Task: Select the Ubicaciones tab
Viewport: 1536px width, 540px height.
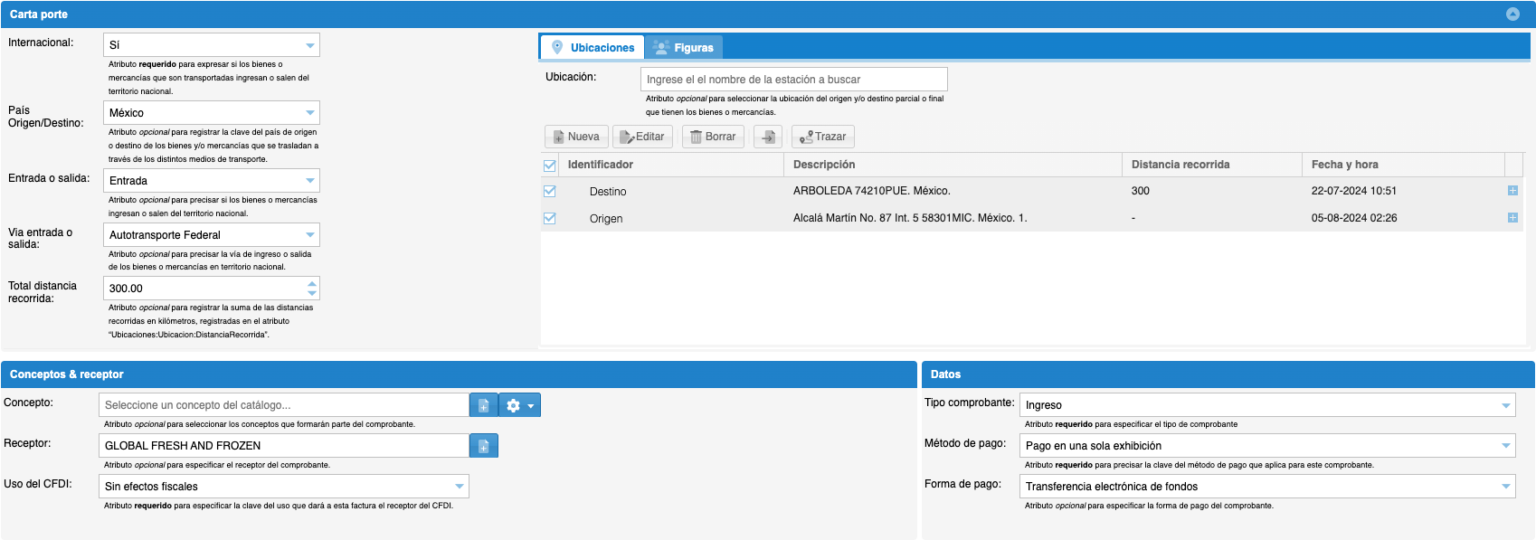Action: point(593,47)
